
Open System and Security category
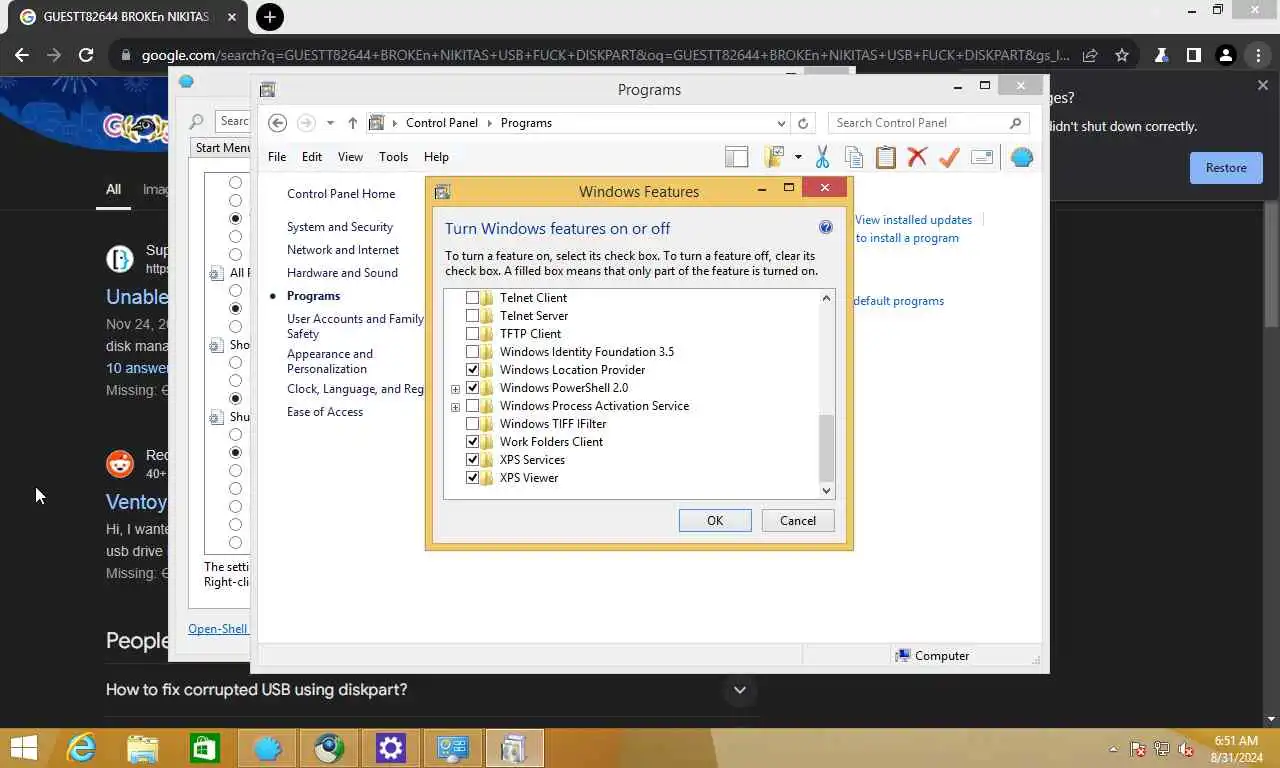(340, 227)
